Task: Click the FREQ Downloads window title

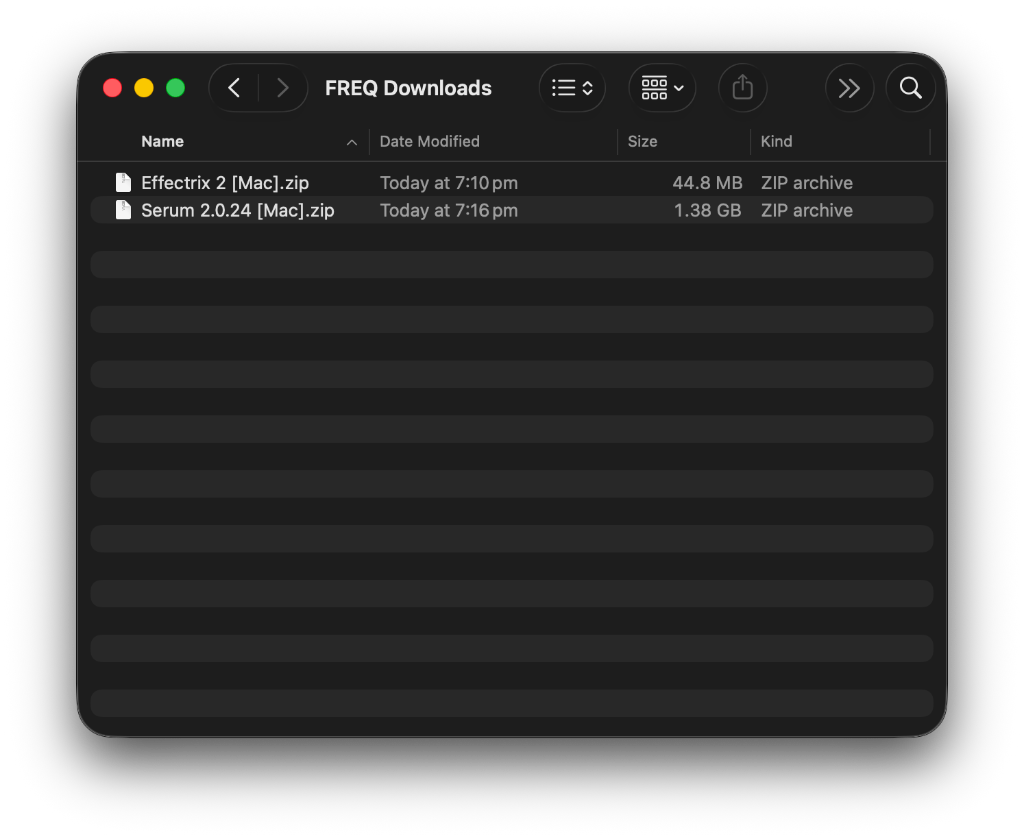Action: (x=408, y=88)
